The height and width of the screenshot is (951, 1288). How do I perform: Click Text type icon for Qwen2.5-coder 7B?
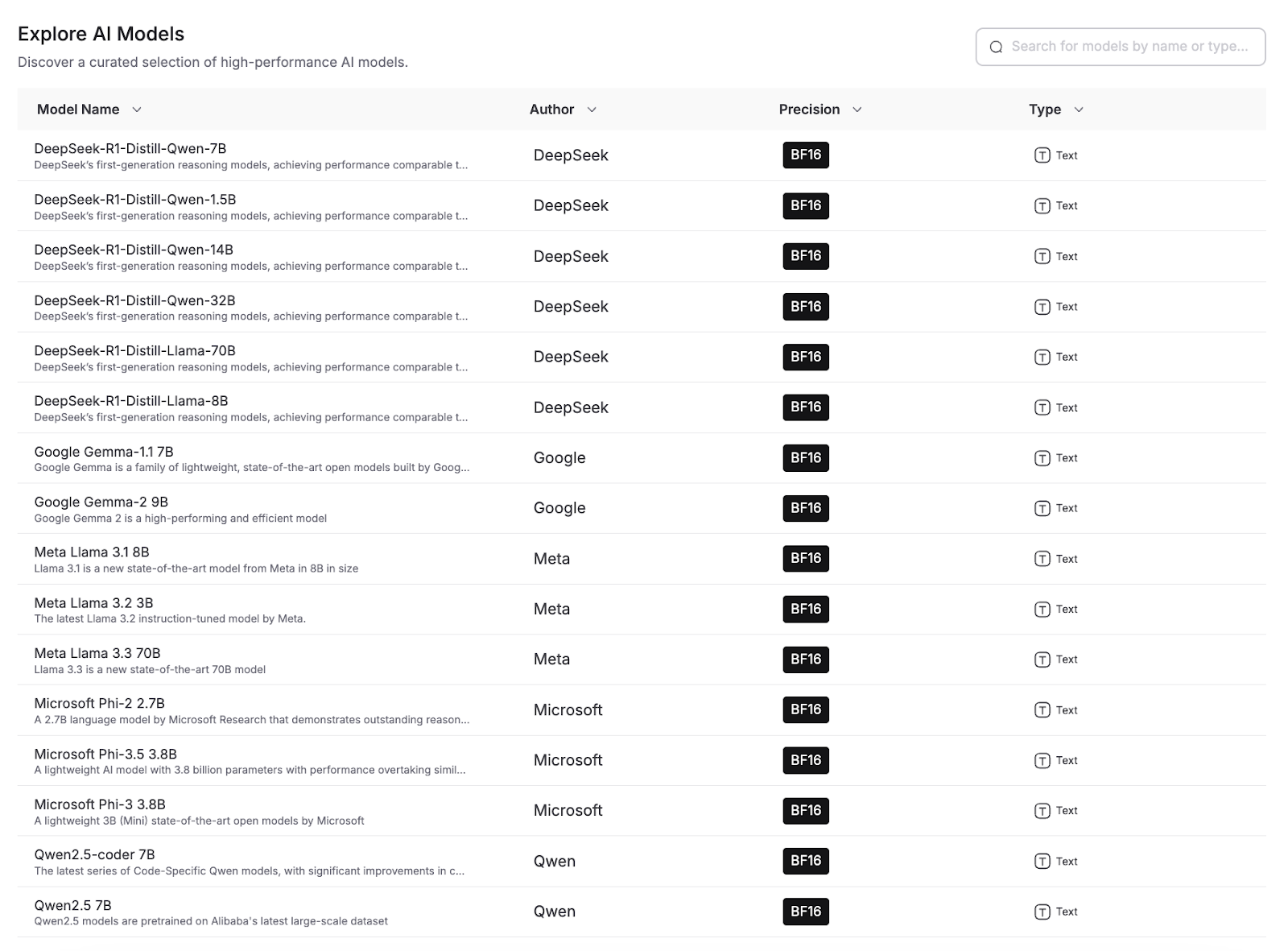(x=1042, y=862)
